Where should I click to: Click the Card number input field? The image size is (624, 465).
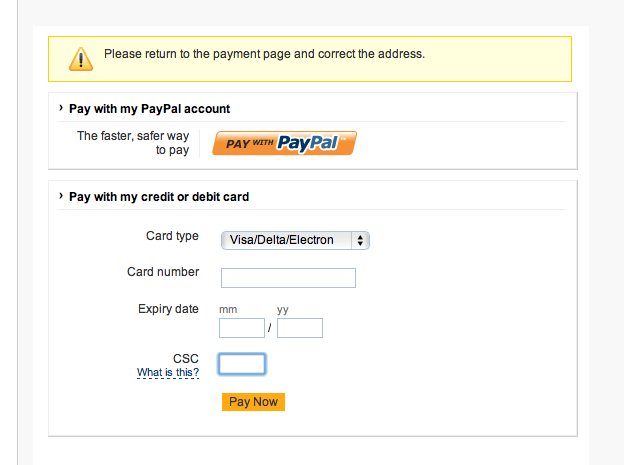288,278
